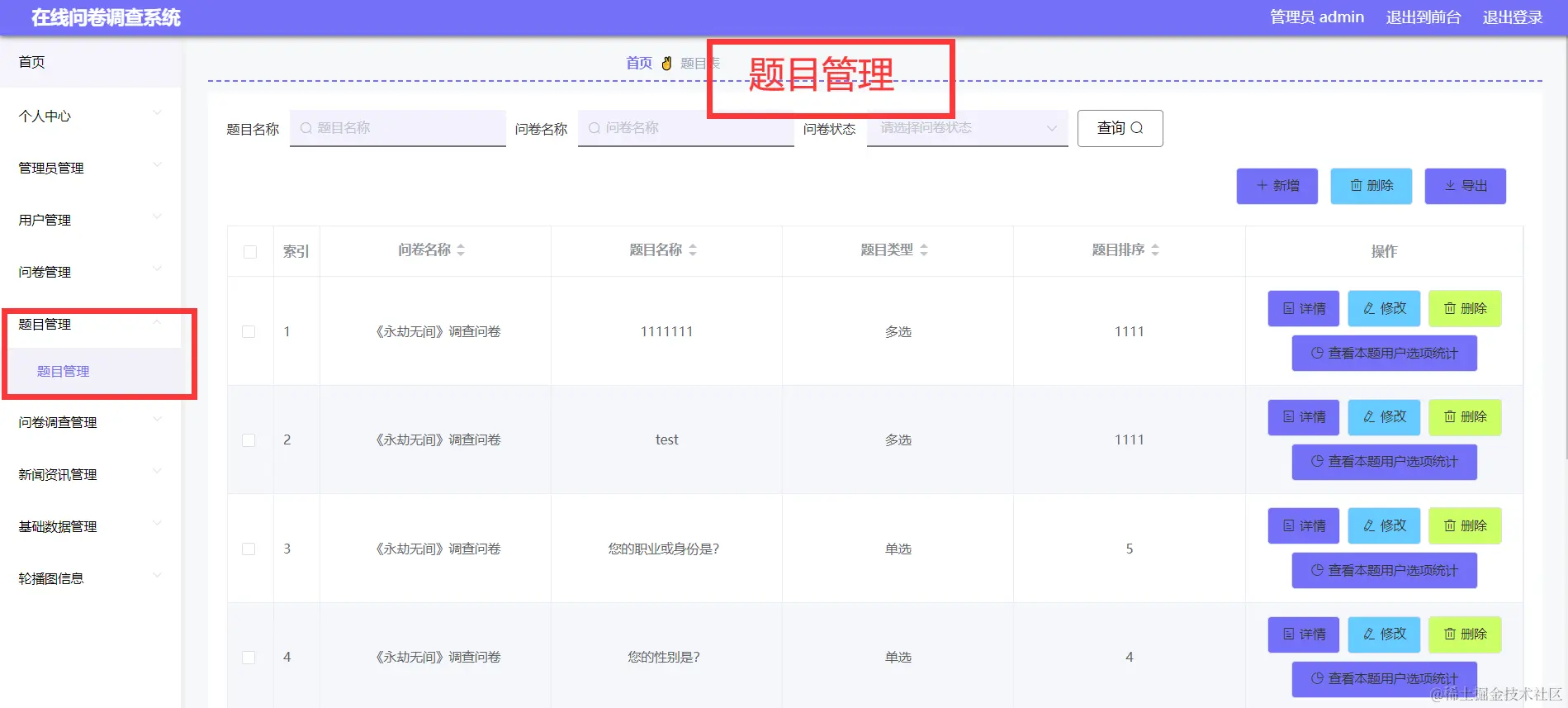The width and height of the screenshot is (1568, 708).
Task: Sort by the 问卷名称 column arrows
Action: [x=461, y=250]
